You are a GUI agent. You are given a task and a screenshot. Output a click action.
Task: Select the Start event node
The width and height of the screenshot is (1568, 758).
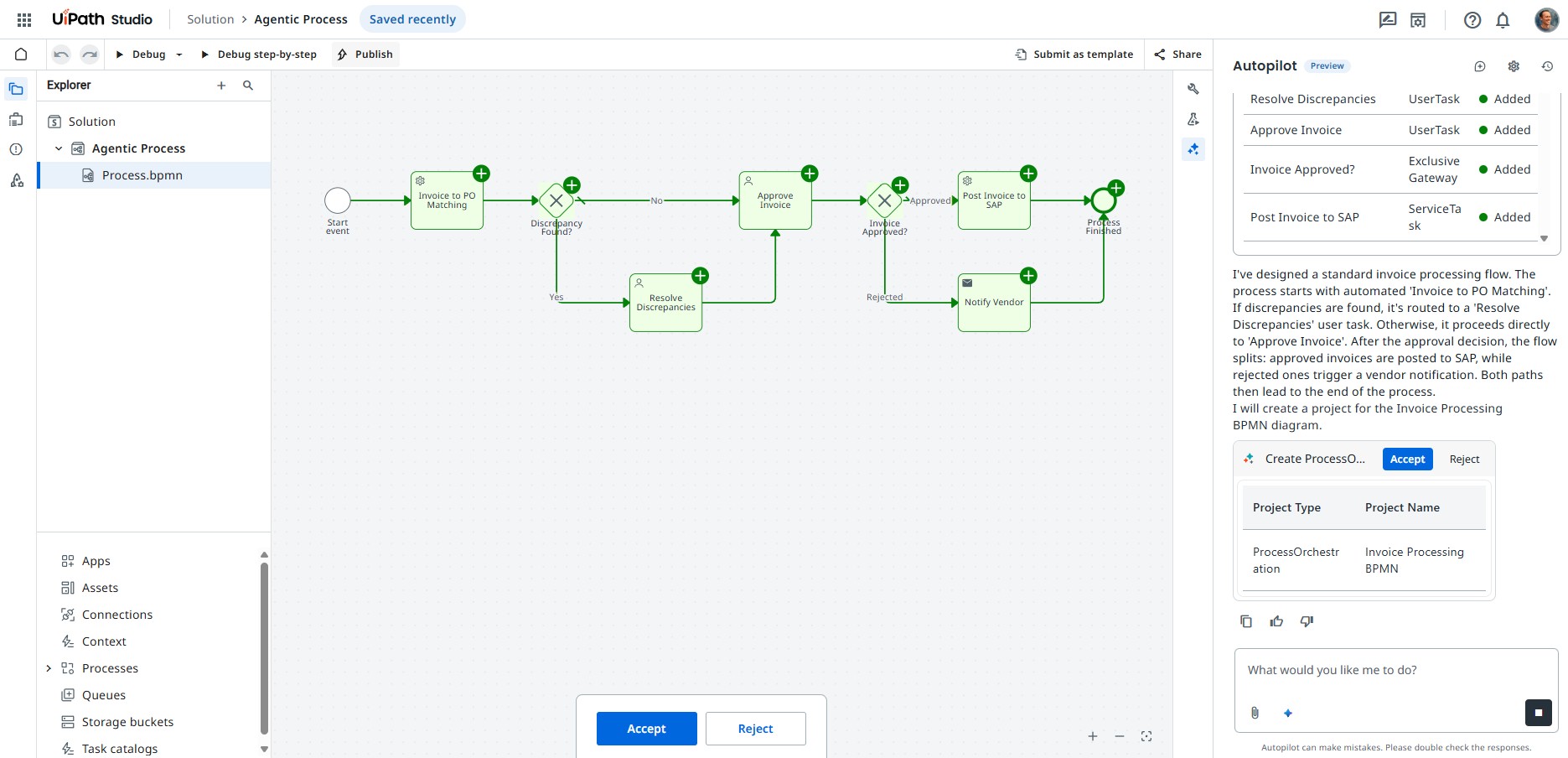[338, 200]
